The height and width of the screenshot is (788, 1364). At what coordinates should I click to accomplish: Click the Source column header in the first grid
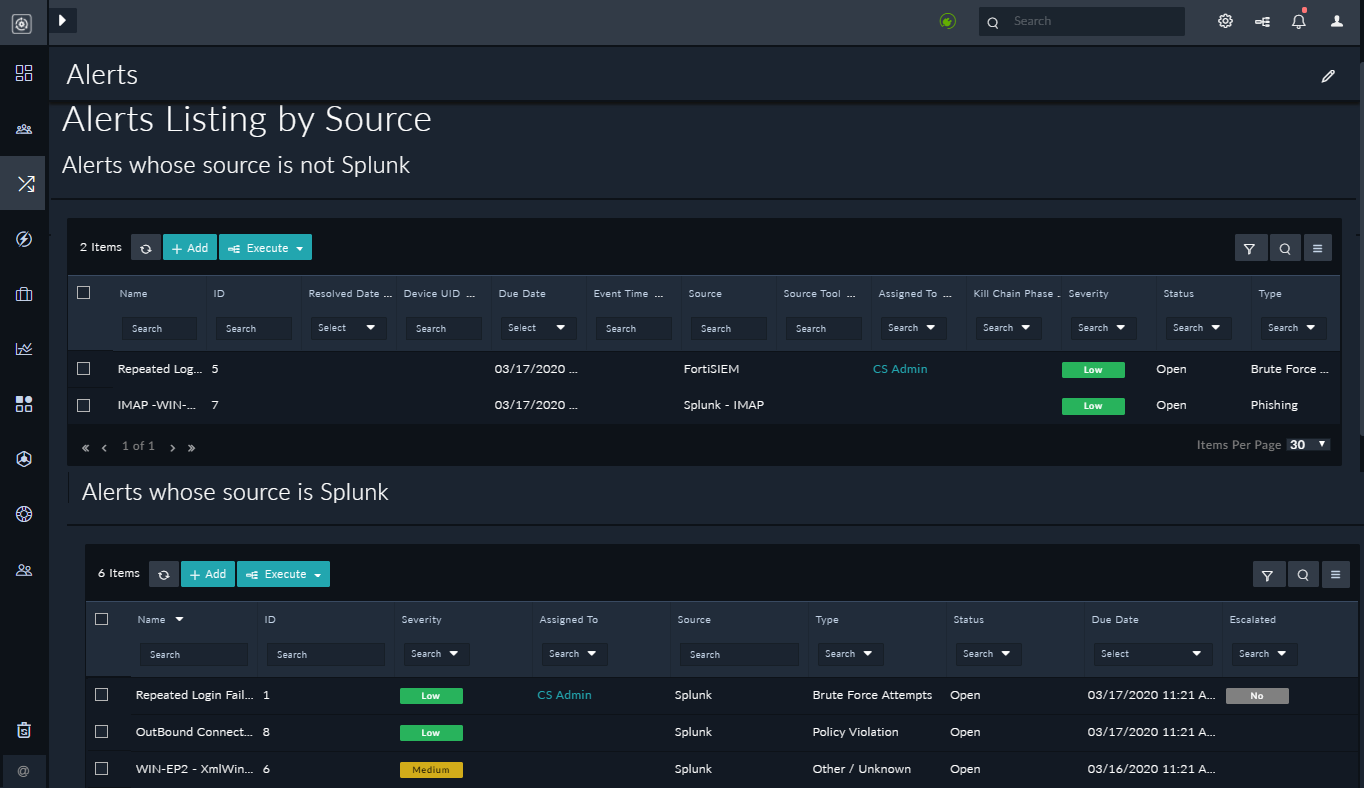click(x=705, y=294)
